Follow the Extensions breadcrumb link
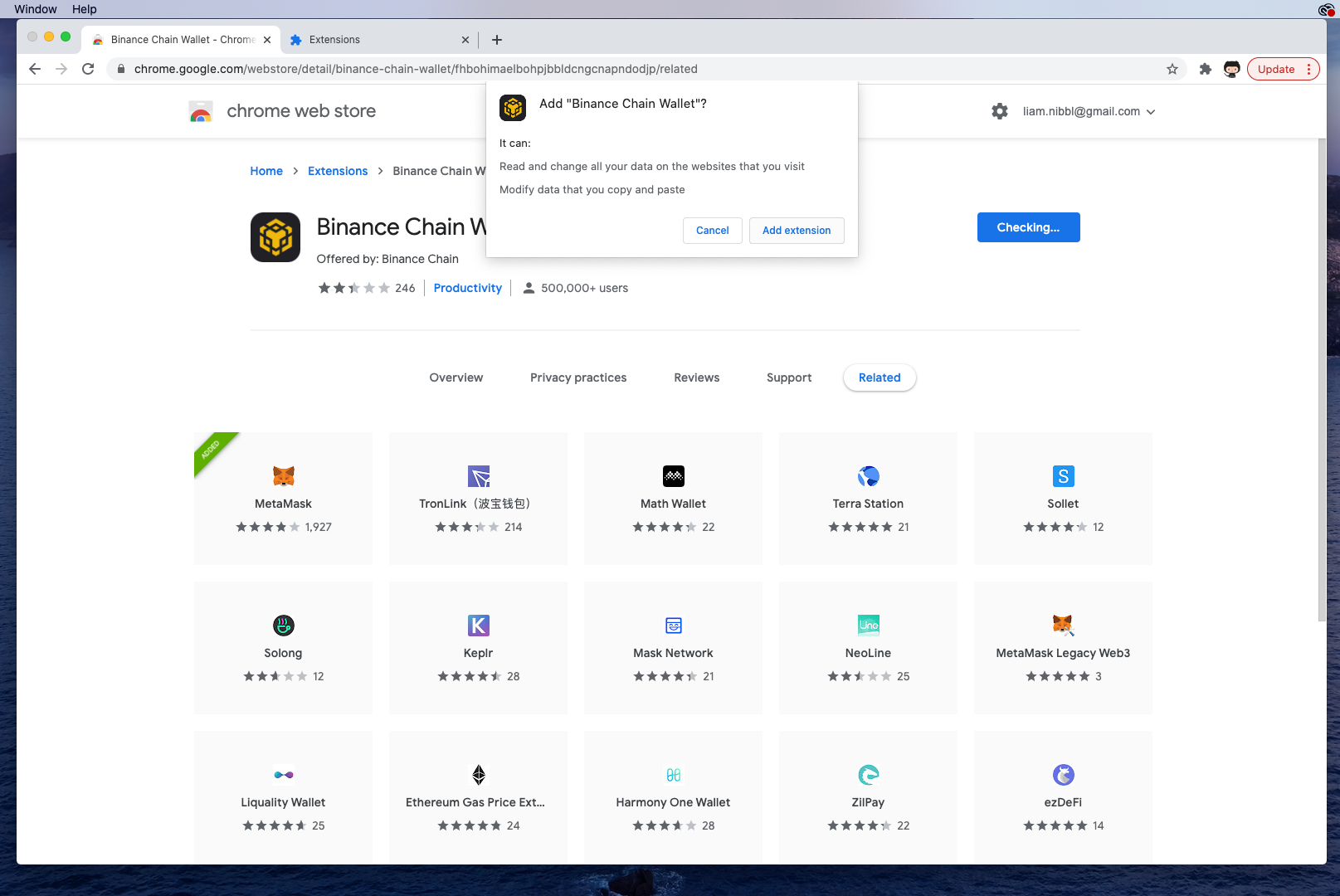The image size is (1340, 896). (x=338, y=171)
